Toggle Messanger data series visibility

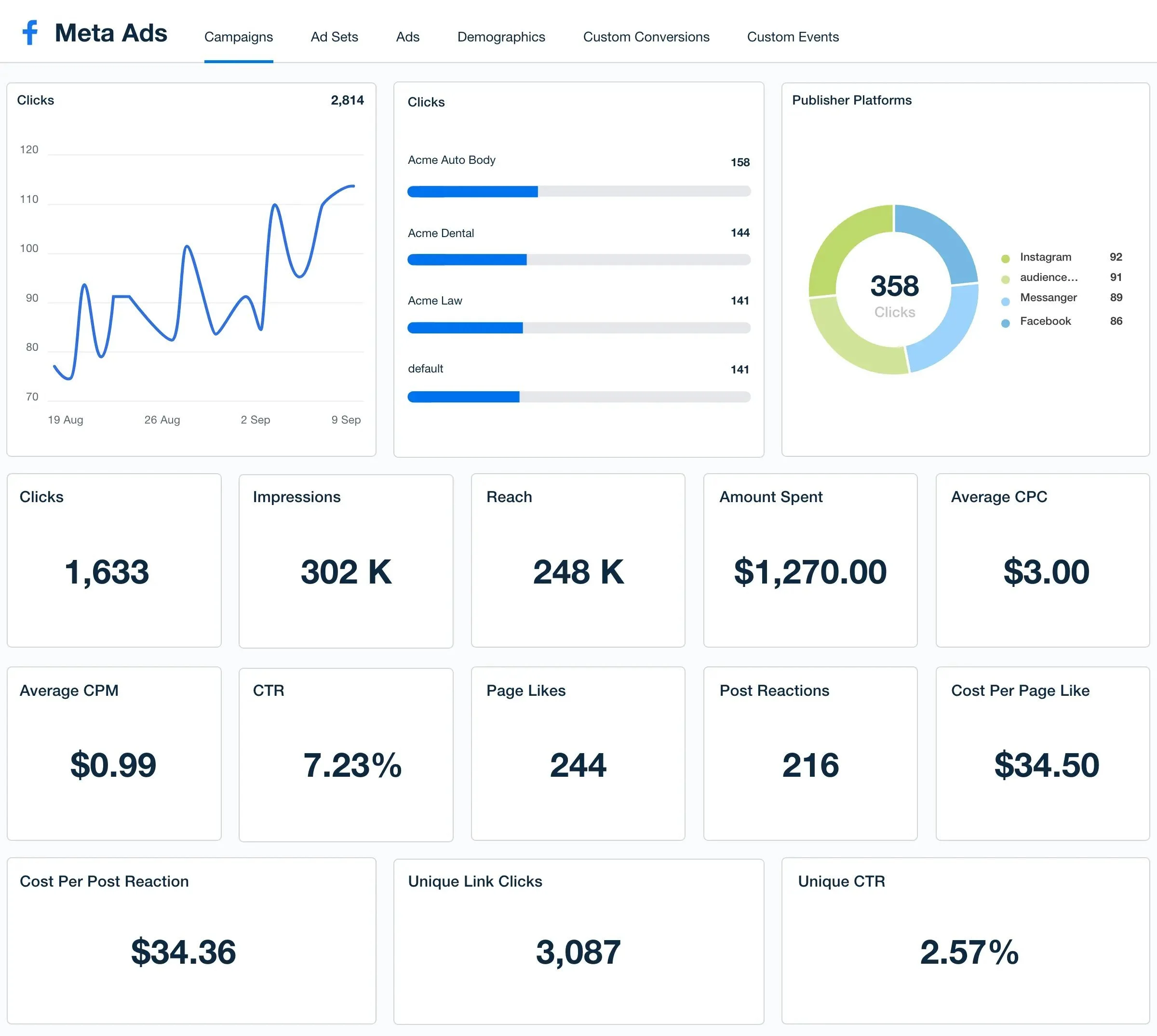coord(1049,298)
